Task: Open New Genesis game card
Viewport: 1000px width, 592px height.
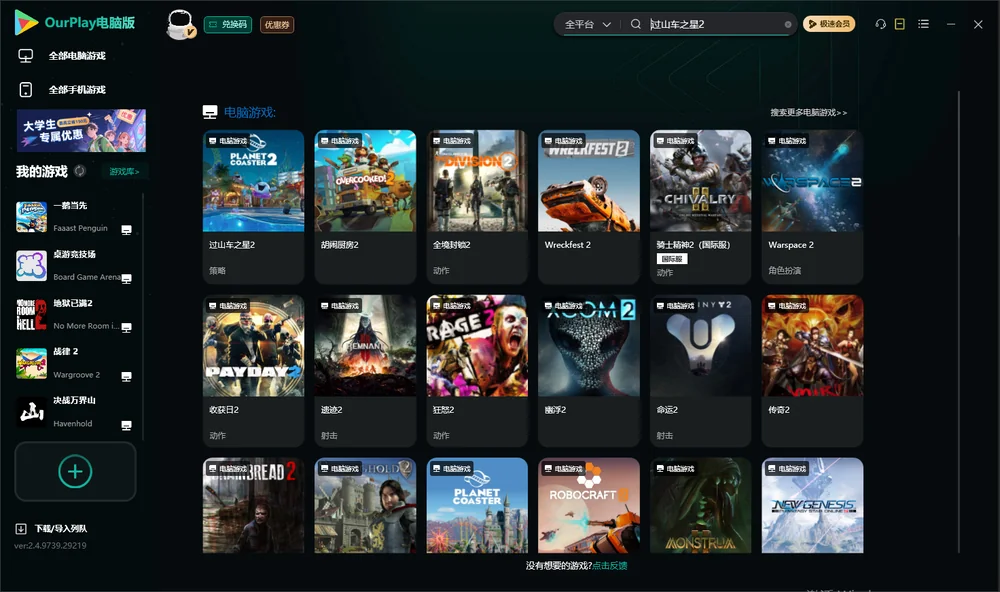Action: pyautogui.click(x=812, y=505)
